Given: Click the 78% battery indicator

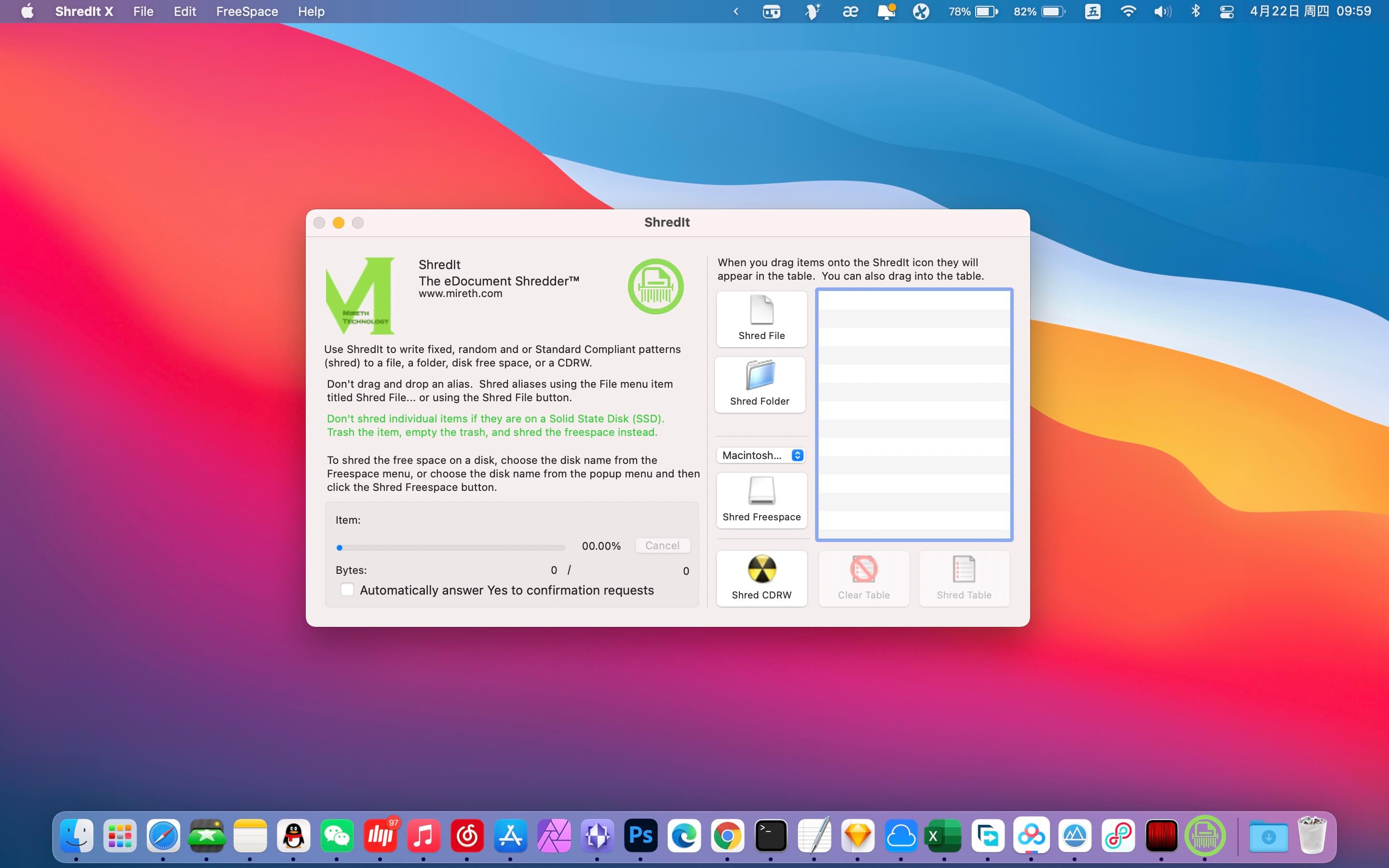Looking at the screenshot, I should tap(973, 12).
